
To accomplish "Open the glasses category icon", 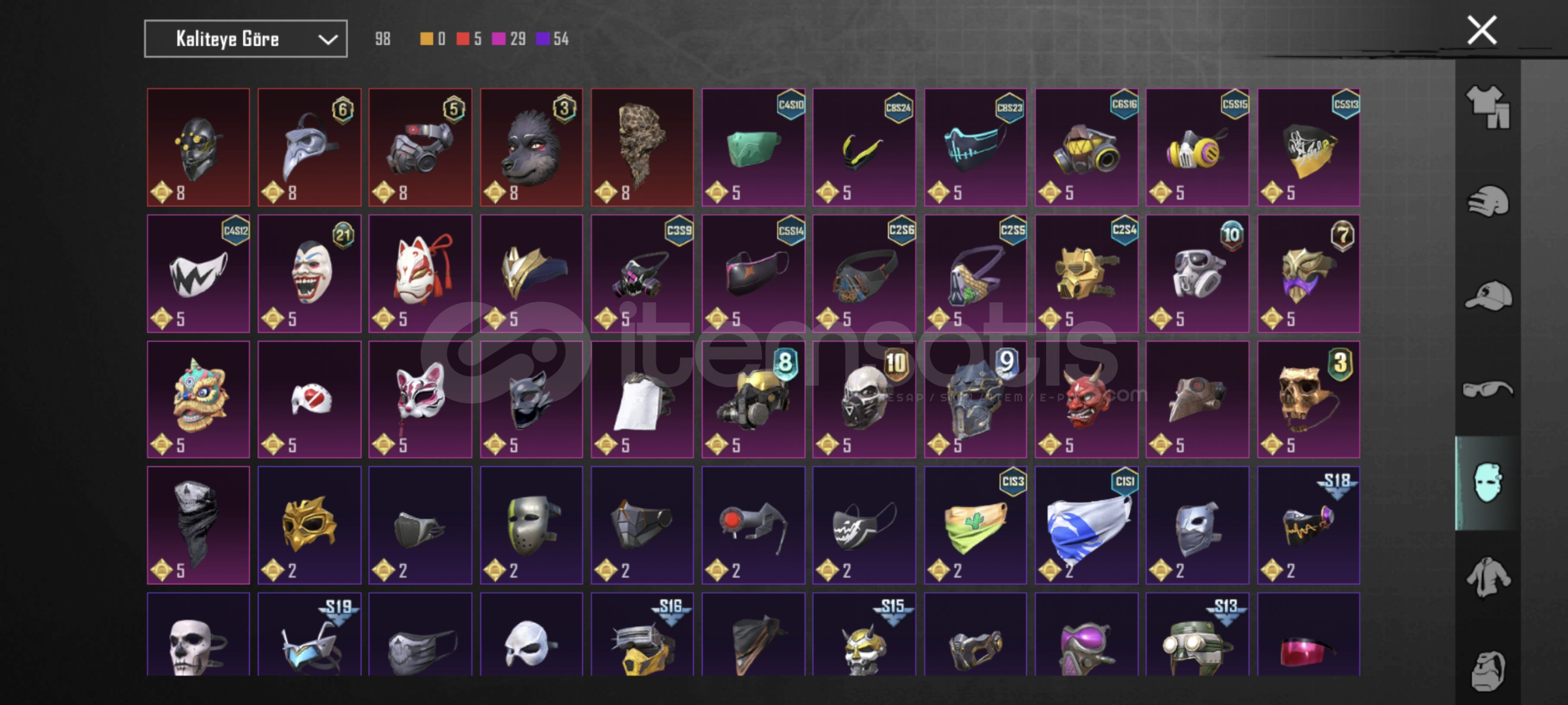I will [1488, 390].
